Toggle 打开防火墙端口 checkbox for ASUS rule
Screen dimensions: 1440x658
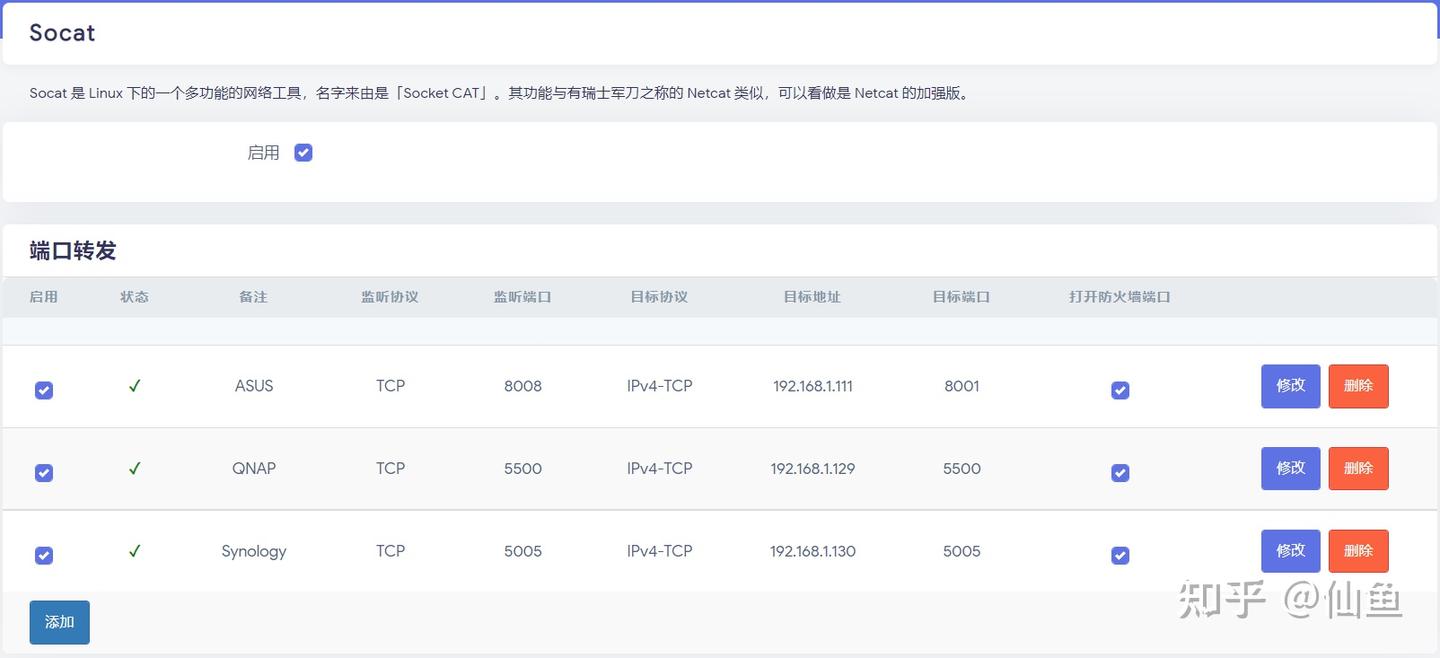point(1119,390)
